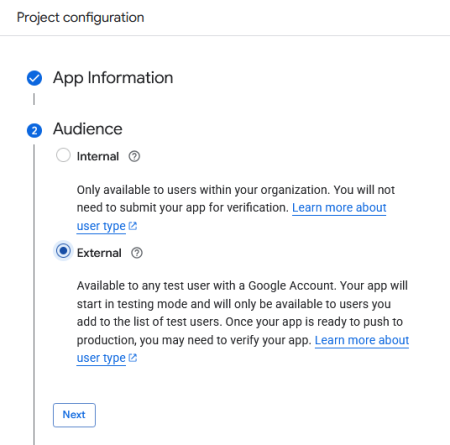Image resolution: width=450 pixels, height=445 pixels.
Task: Click external-link icon after External's user type
Action: (x=133, y=358)
